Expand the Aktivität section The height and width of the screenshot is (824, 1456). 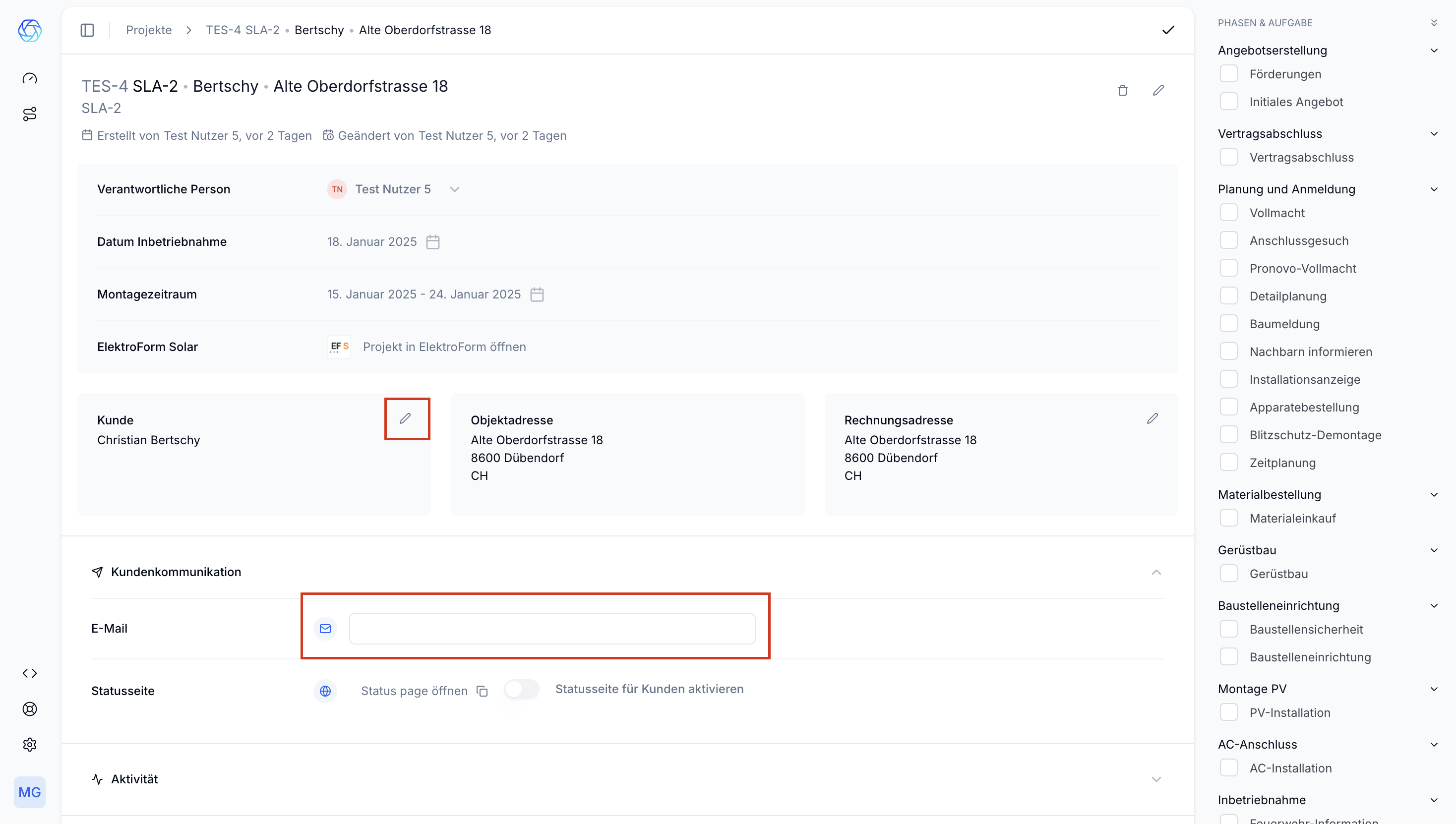click(1156, 779)
